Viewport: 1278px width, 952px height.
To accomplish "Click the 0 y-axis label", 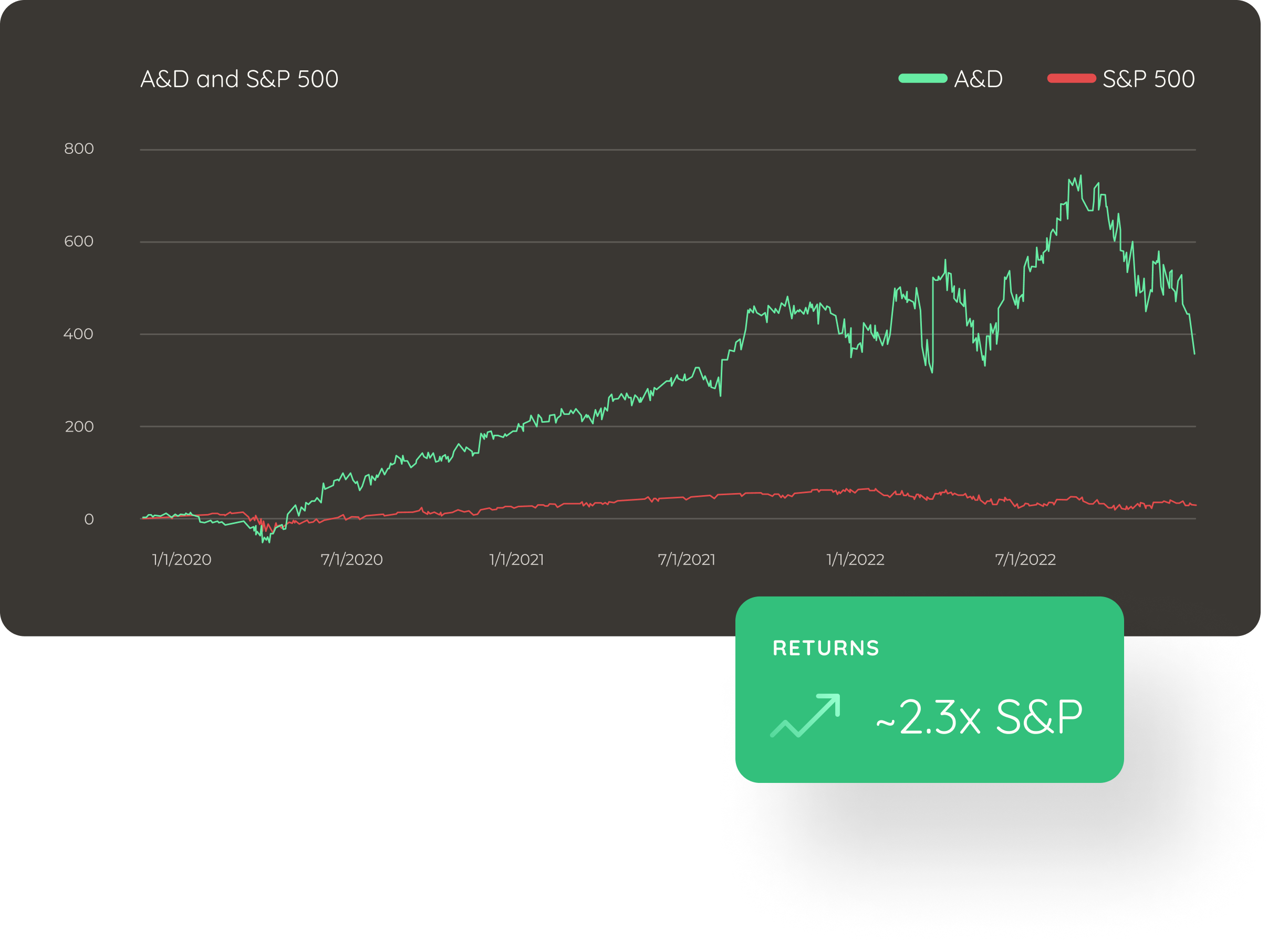I will pyautogui.click(x=89, y=519).
